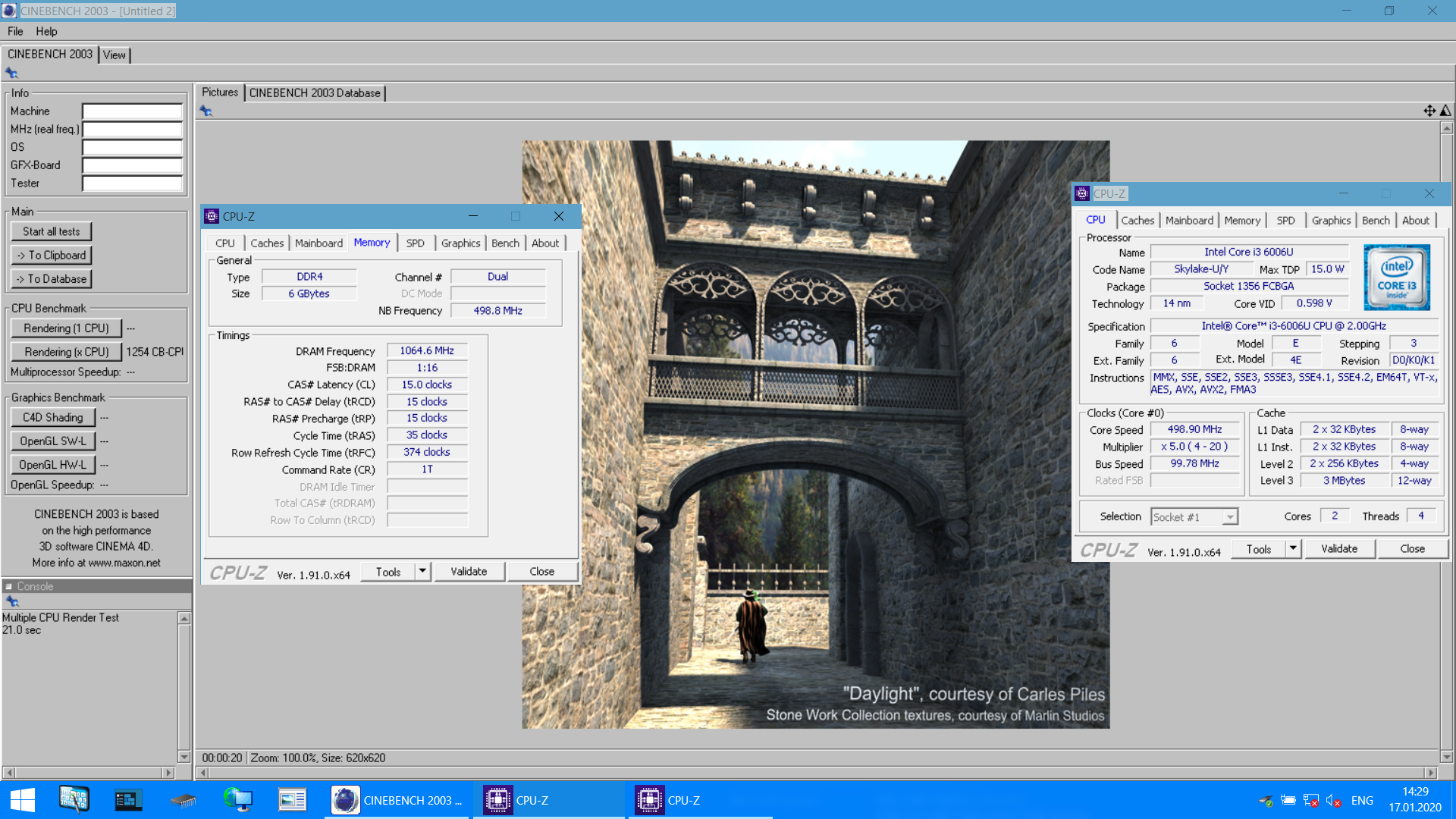This screenshot has width=1456, height=819.
Task: Click the ENG language indicator
Action: point(1362,801)
